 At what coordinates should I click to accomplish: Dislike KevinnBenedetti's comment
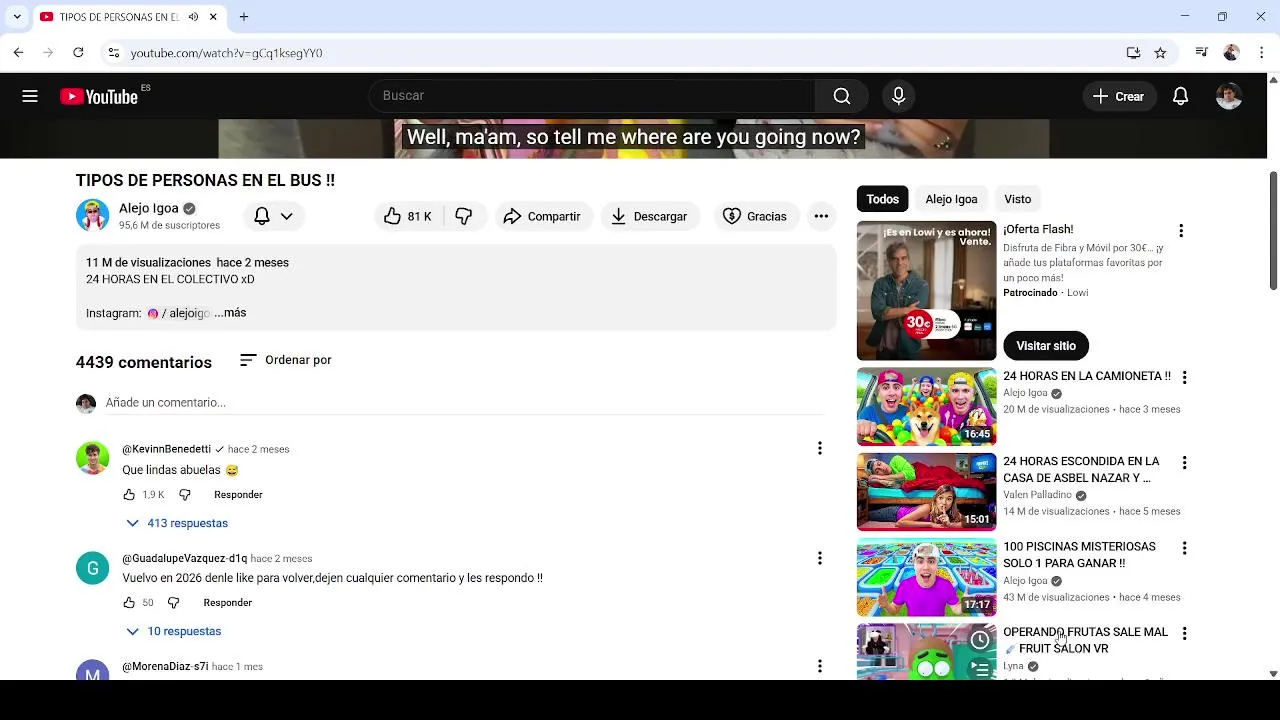coord(184,495)
